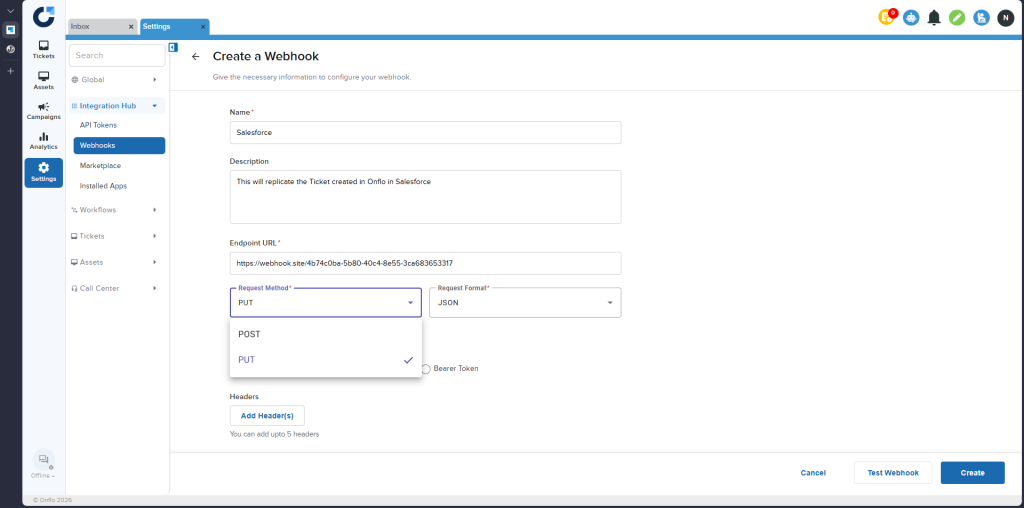Image resolution: width=1024 pixels, height=508 pixels.
Task: Expand the Workflows settings group
Action: [117, 210]
